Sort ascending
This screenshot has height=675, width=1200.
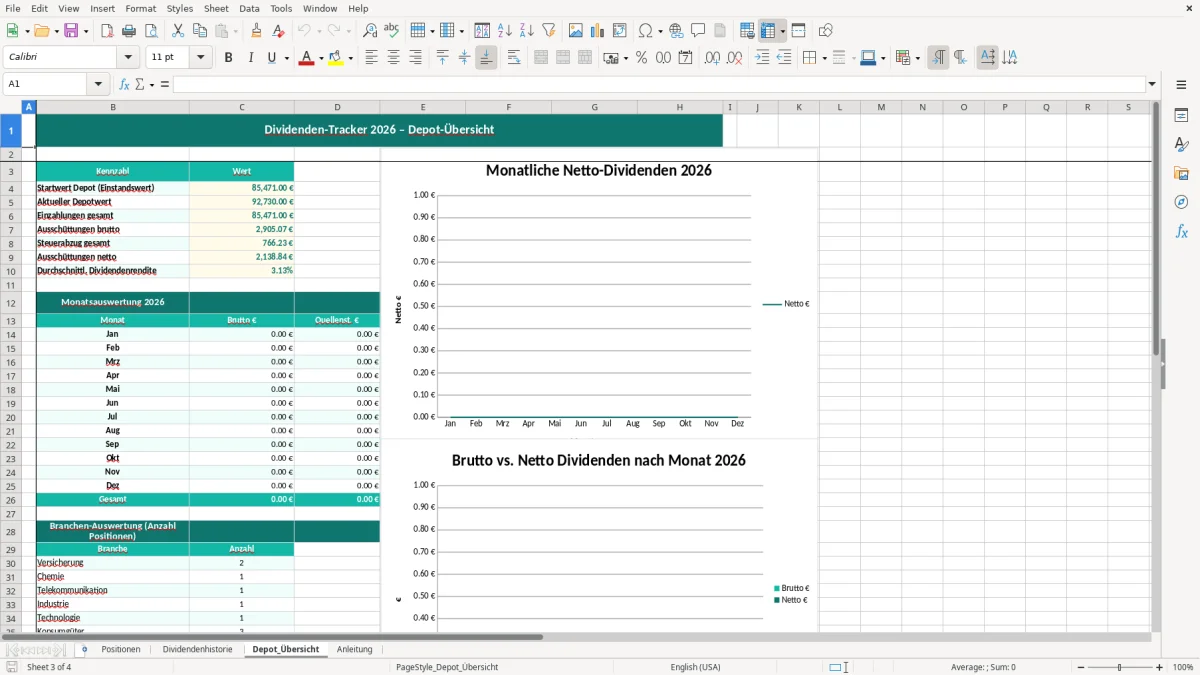pos(505,31)
